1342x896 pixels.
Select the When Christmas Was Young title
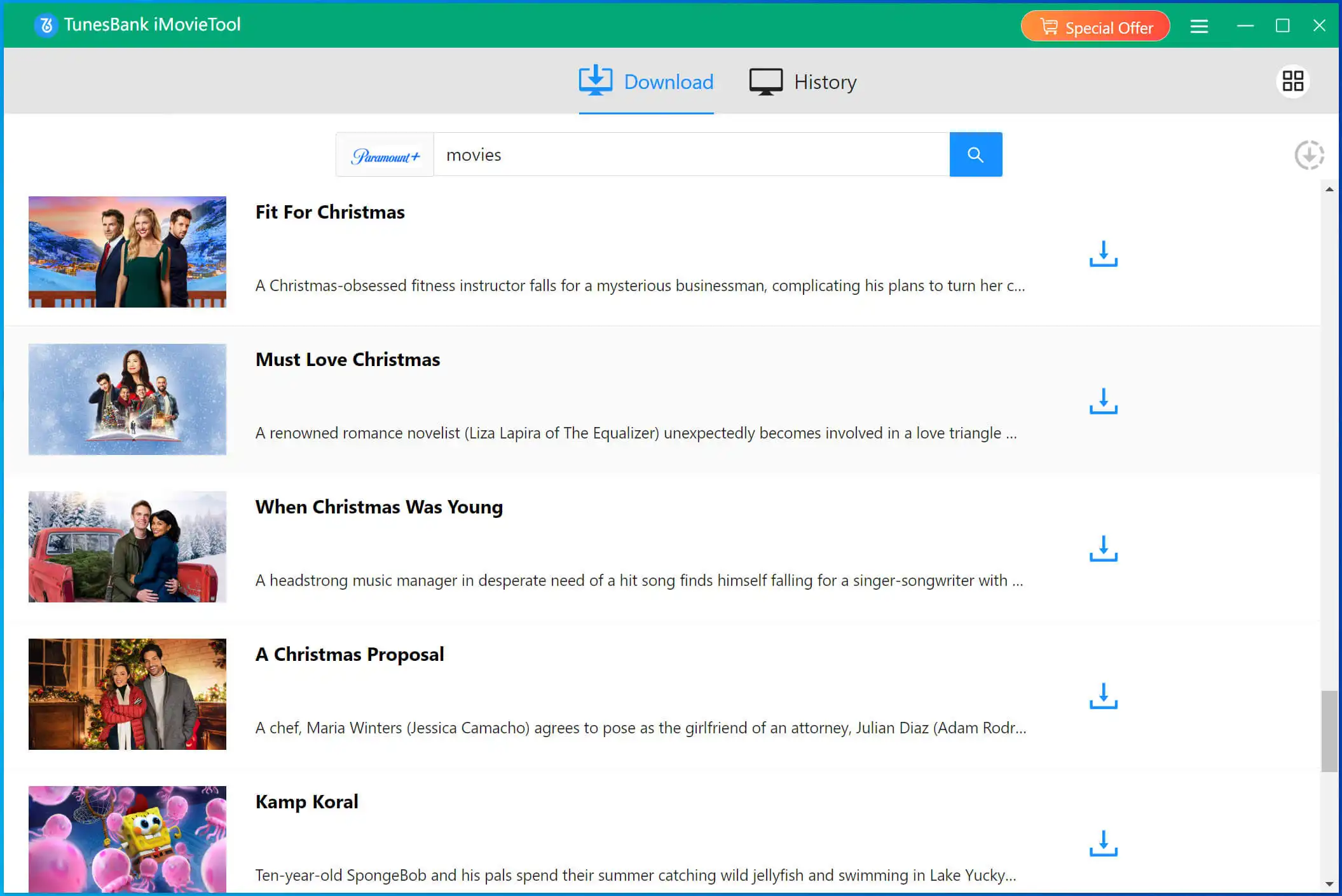point(379,507)
